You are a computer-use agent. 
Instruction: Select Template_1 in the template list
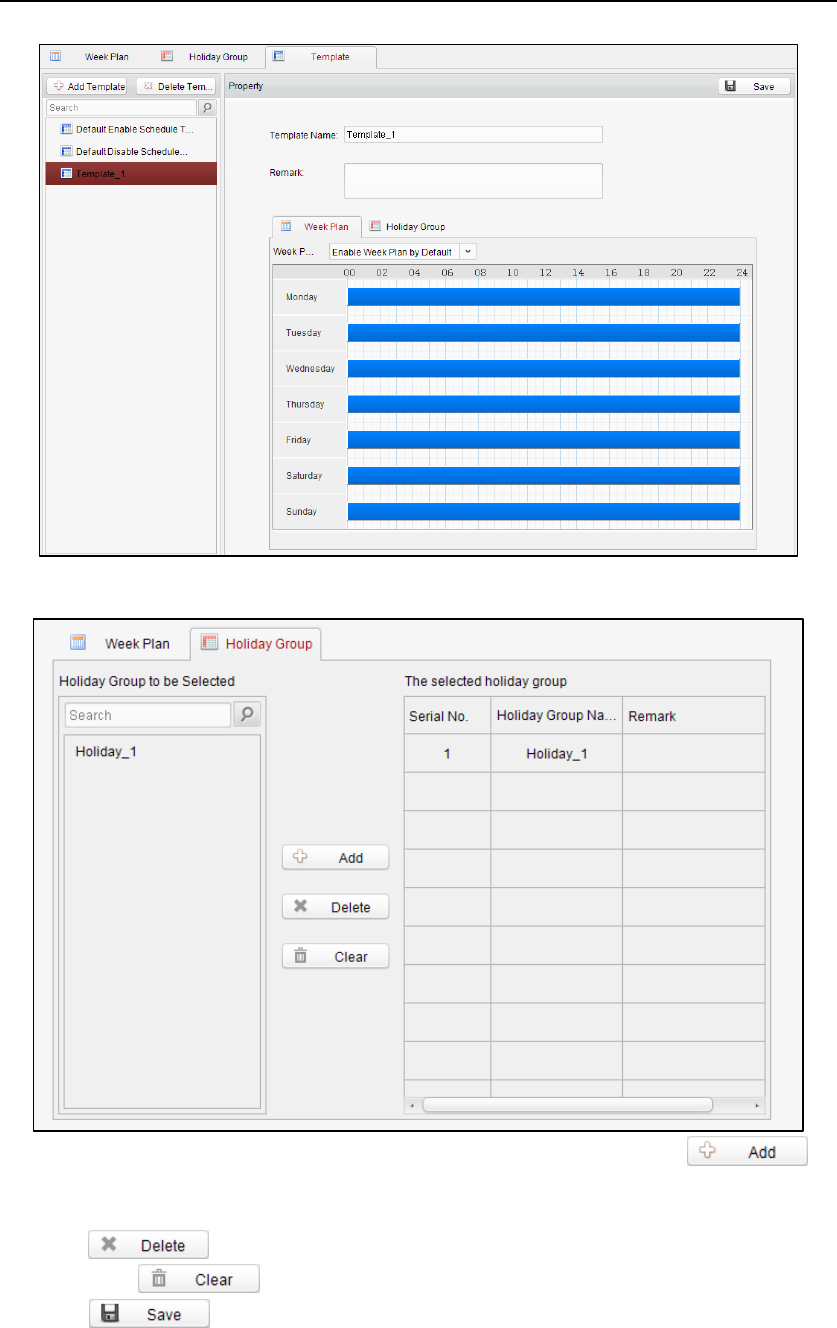[131, 174]
